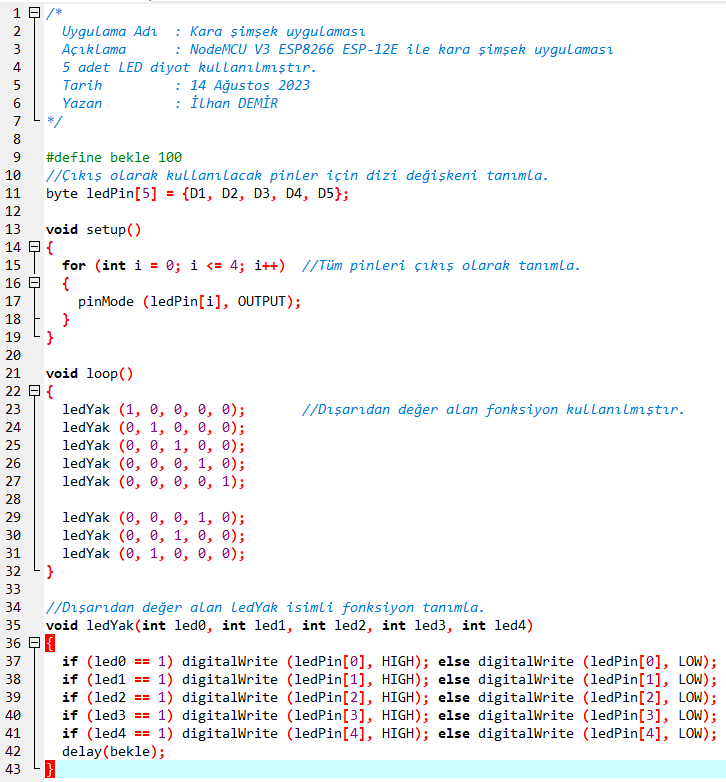
Task: Click the 'delay(bekle);' statement
Action: point(113,752)
